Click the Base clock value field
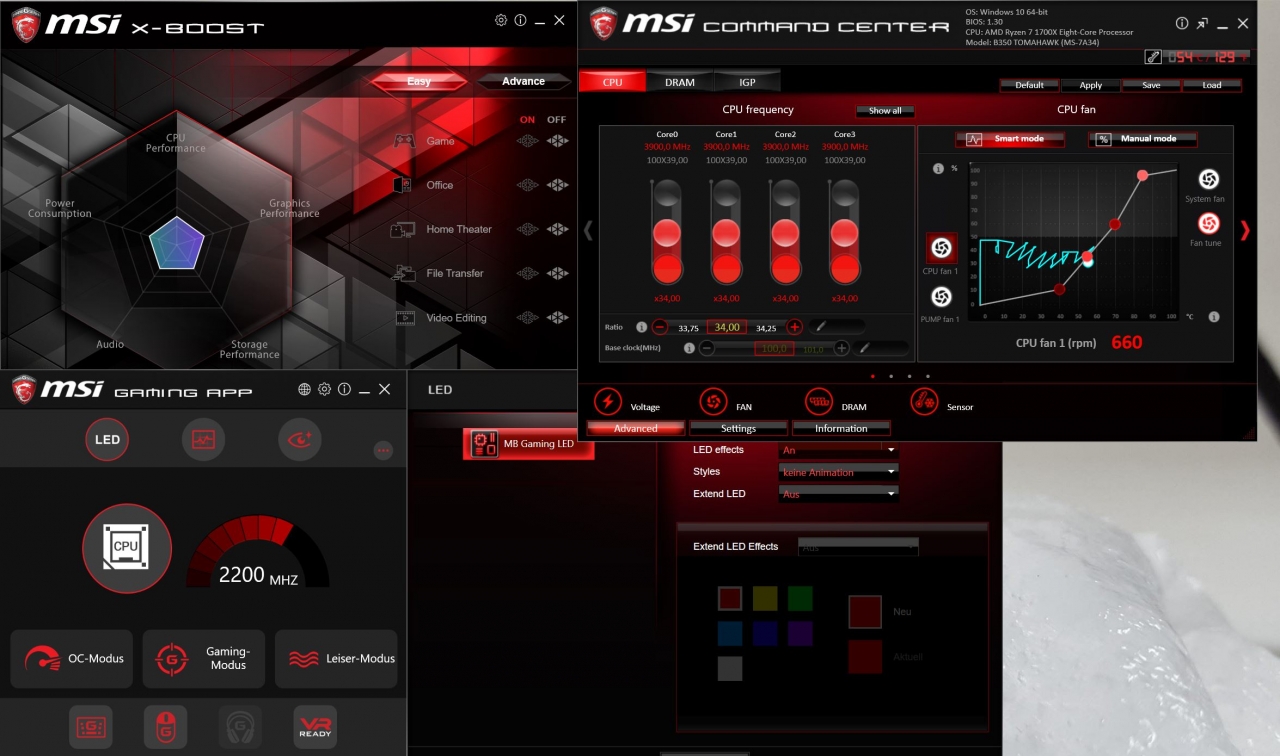Image resolution: width=1280 pixels, height=756 pixels. [774, 348]
